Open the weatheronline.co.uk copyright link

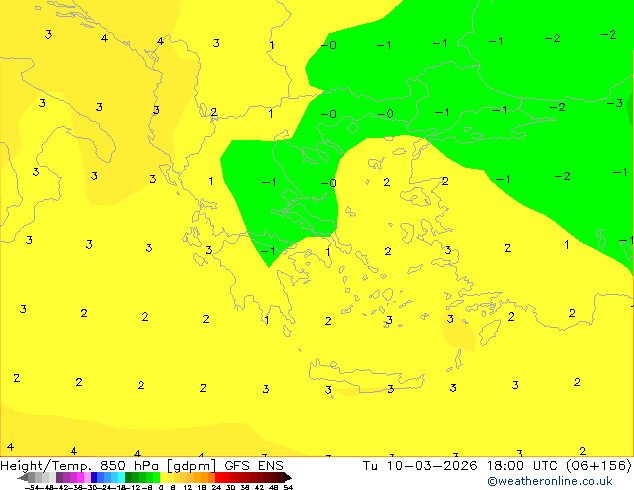click(x=550, y=481)
